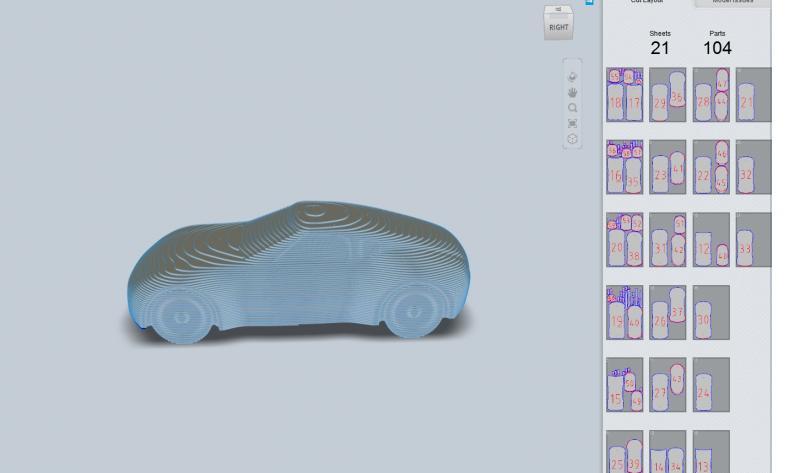Select the sheet with parts 27 and 43
Viewport: 800px width, 473px height.
coord(667,385)
